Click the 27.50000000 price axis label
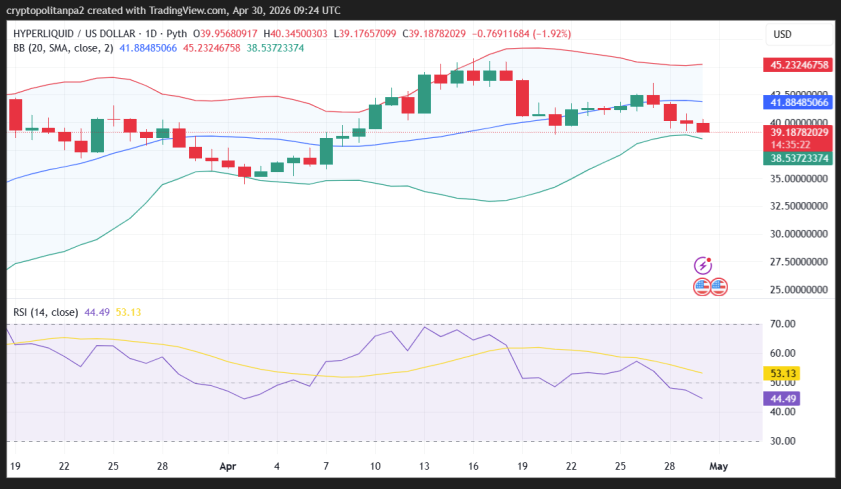Viewport: 841px width, 489px height. tap(799, 262)
